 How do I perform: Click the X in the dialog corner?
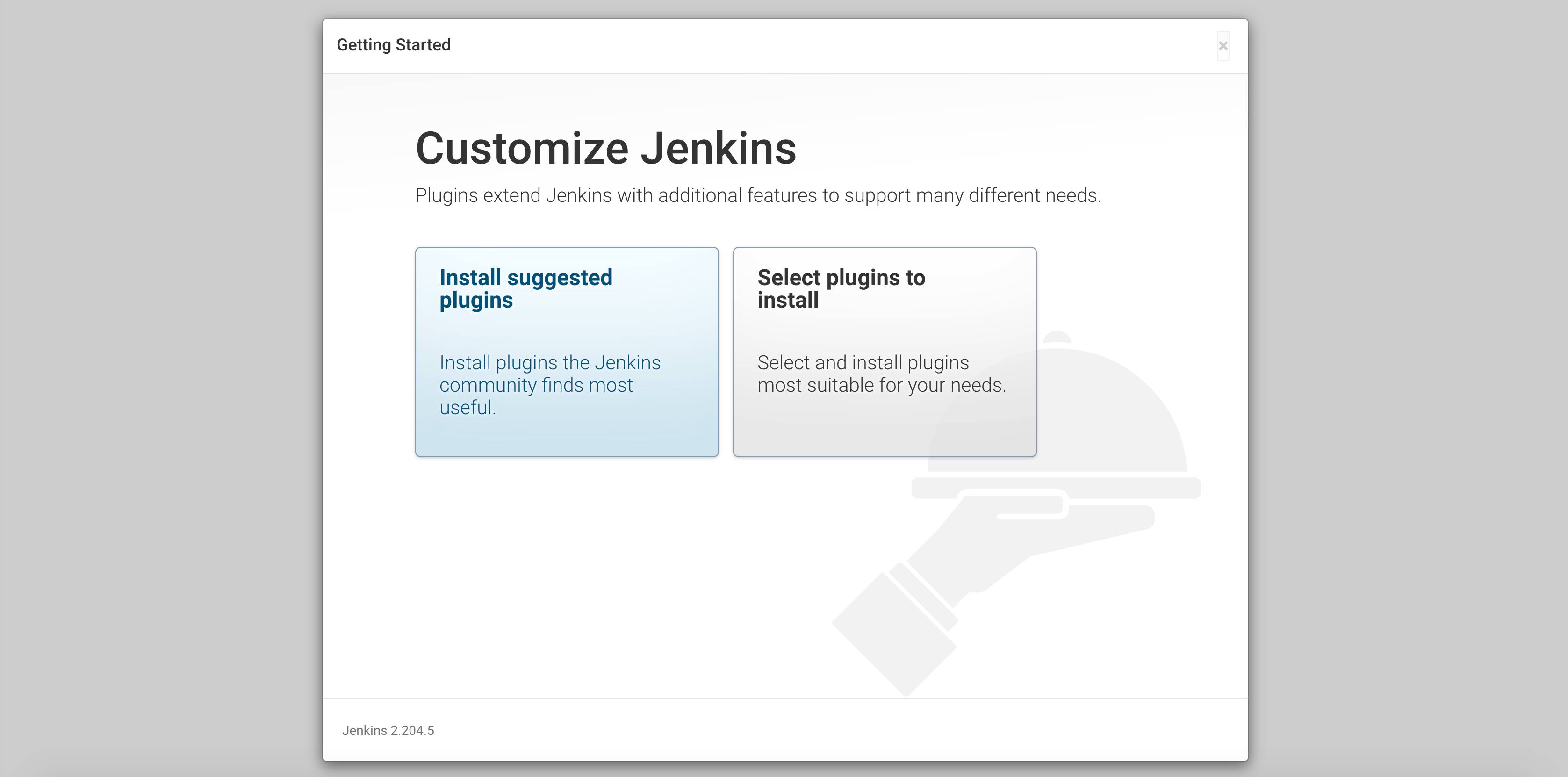[1223, 45]
